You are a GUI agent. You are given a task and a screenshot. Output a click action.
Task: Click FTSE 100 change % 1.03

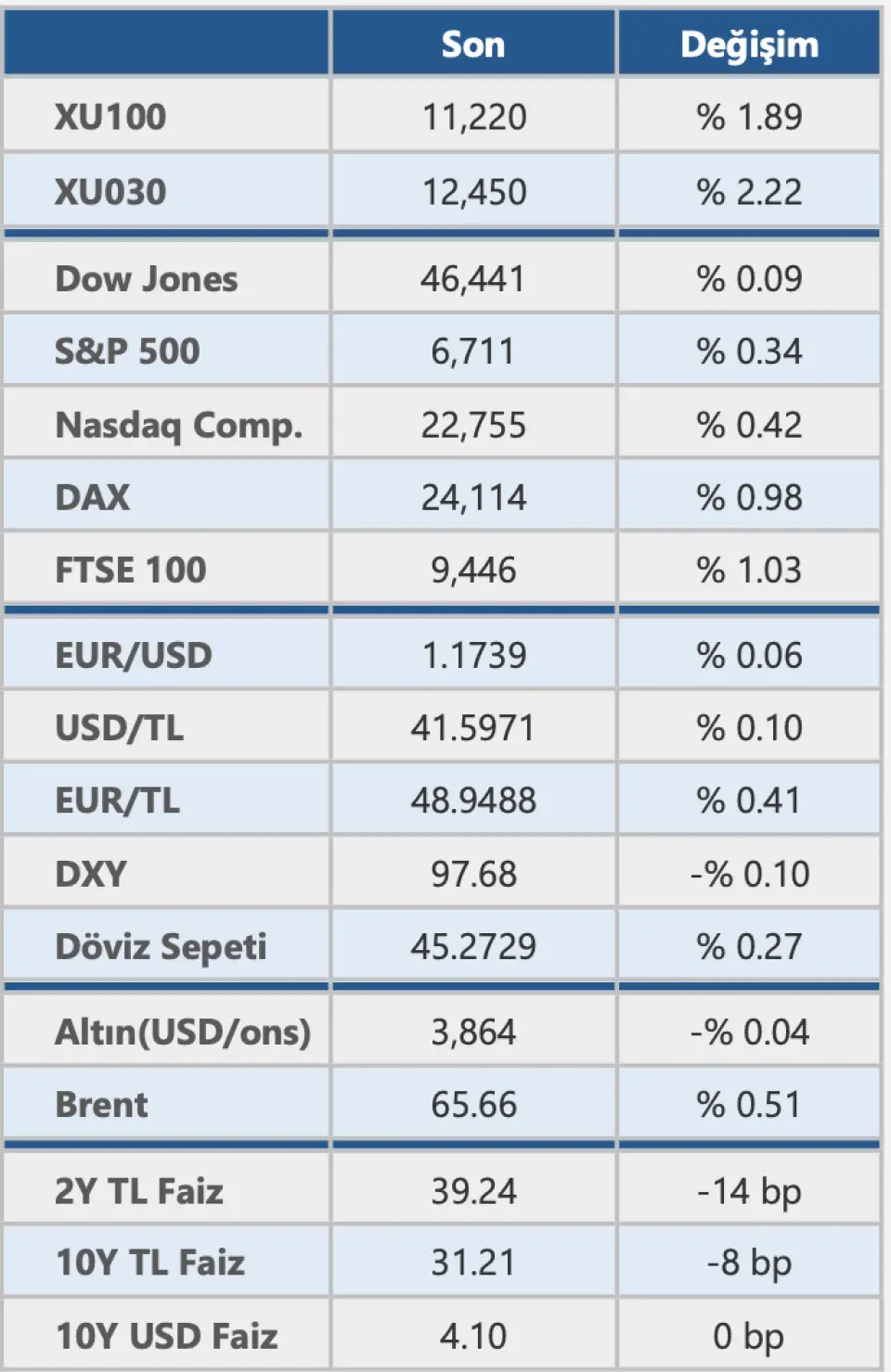[x=749, y=570]
